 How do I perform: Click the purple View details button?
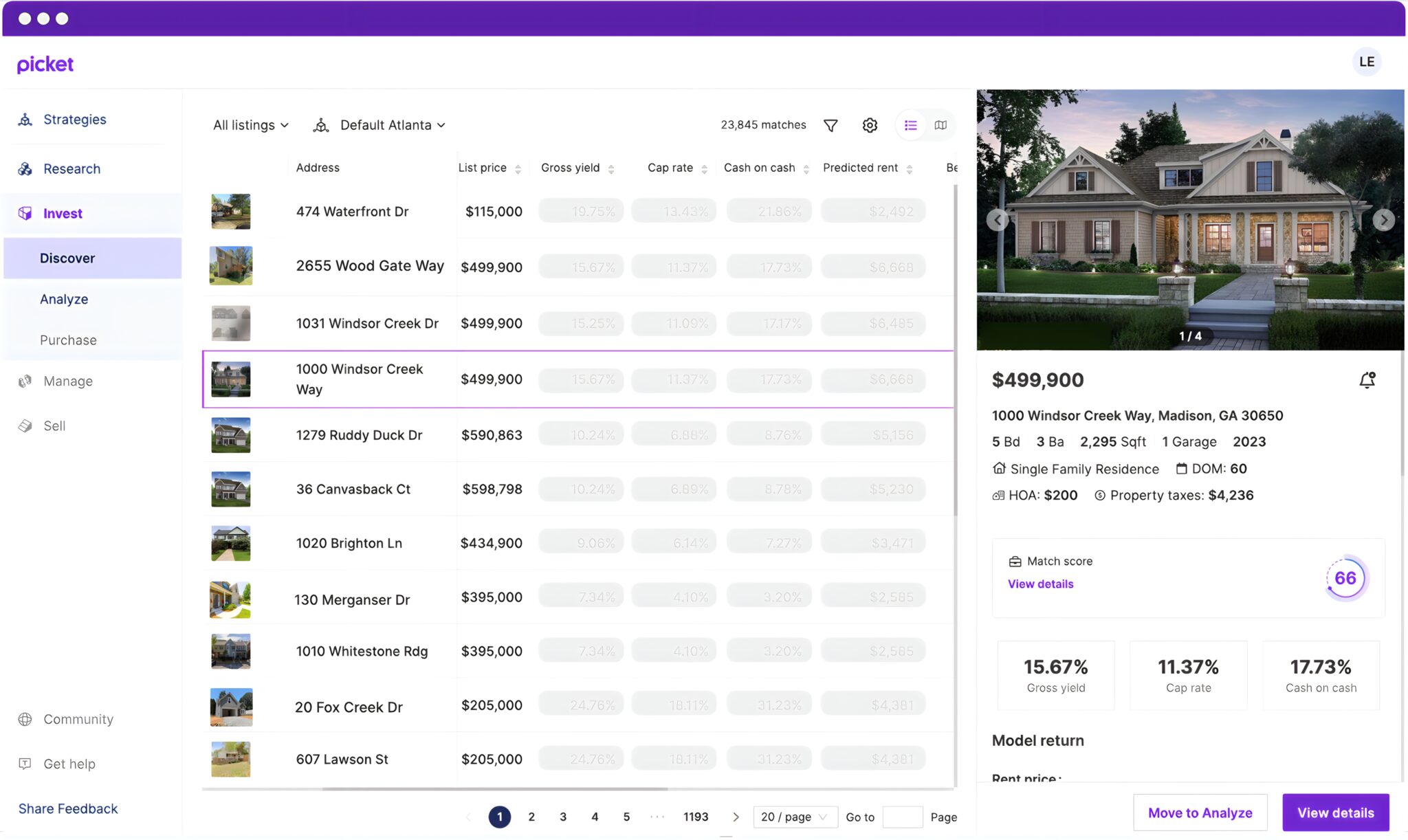tap(1335, 813)
